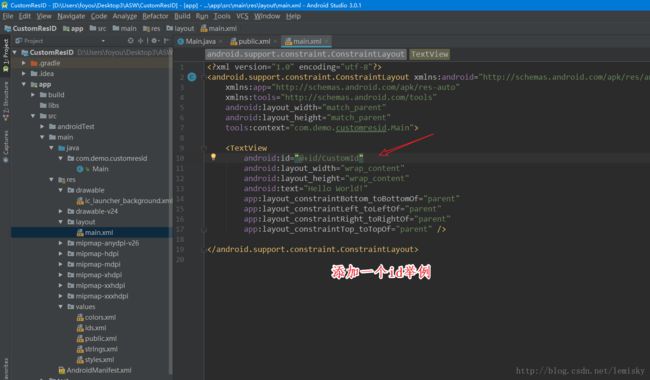Toggle the Structure tool window button
This screenshot has width=650, height=380.
[5, 101]
